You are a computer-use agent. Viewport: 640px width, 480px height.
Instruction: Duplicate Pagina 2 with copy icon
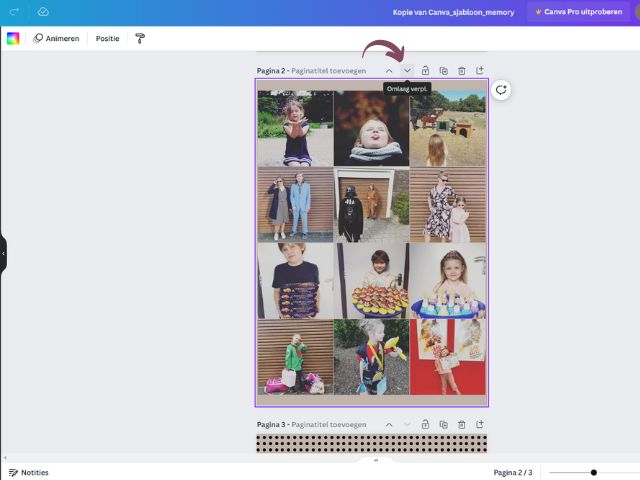(x=444, y=71)
